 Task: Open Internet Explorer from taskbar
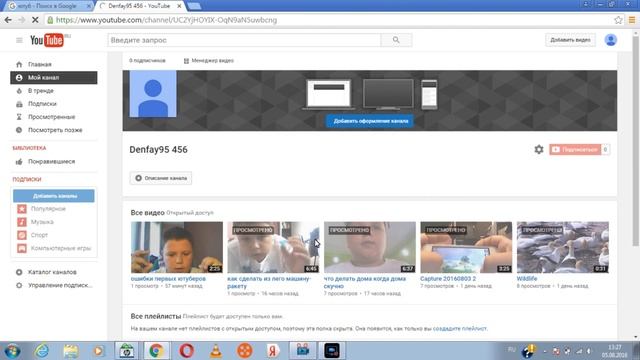click(x=42, y=351)
